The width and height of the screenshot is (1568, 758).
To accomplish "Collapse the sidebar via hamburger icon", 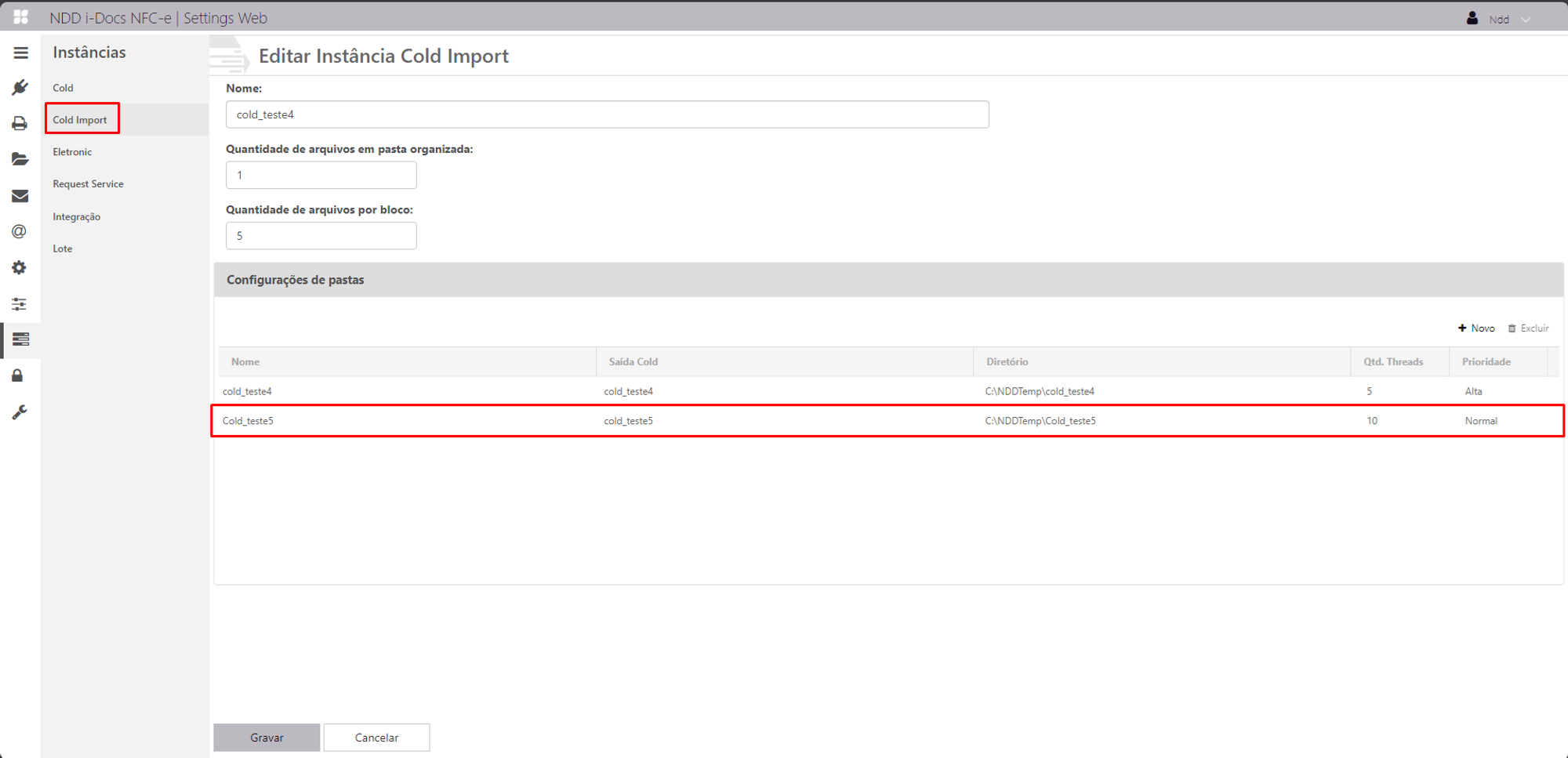I will click(20, 52).
